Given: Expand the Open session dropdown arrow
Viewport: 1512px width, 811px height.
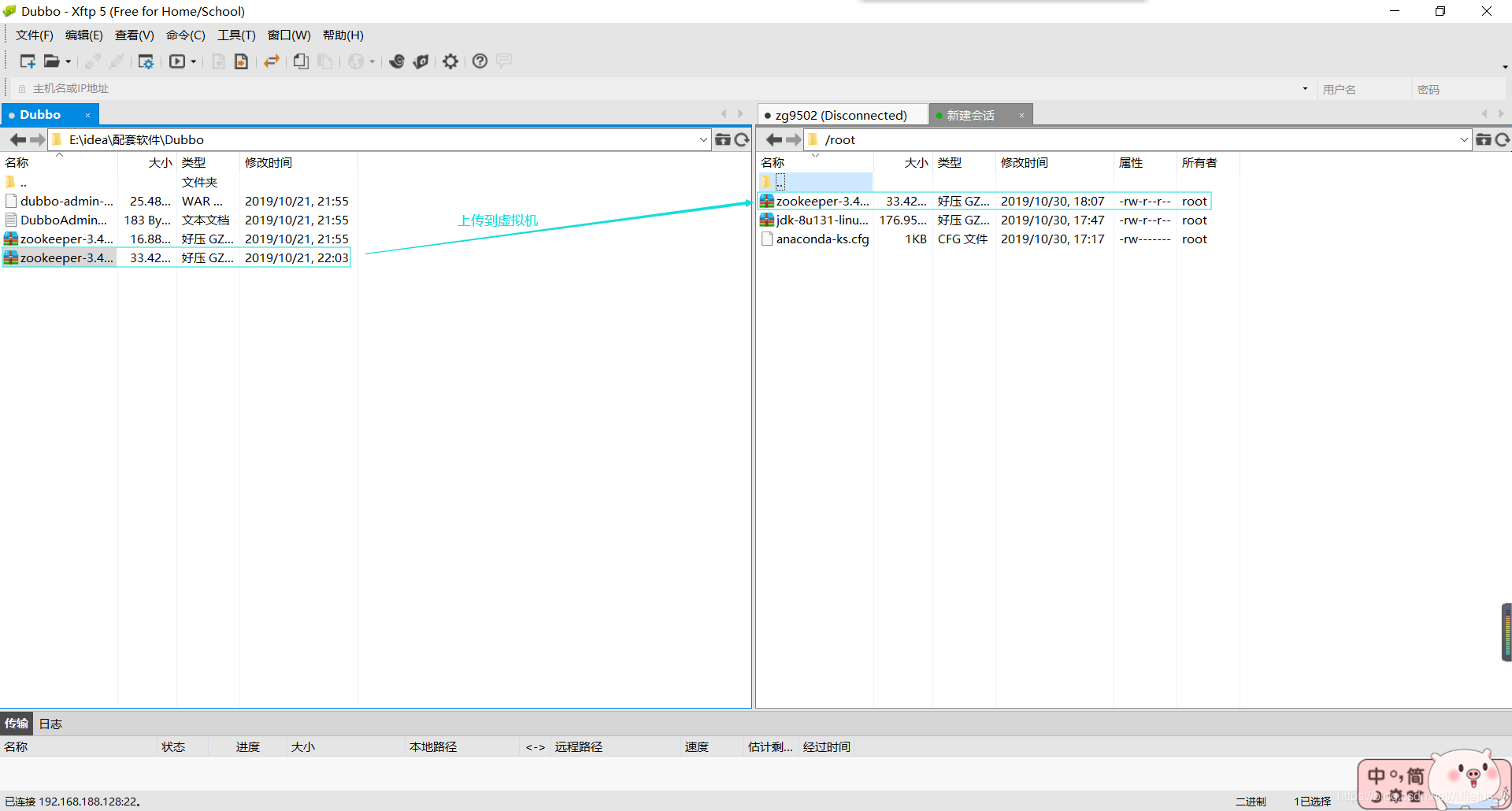Looking at the screenshot, I should click(69, 61).
